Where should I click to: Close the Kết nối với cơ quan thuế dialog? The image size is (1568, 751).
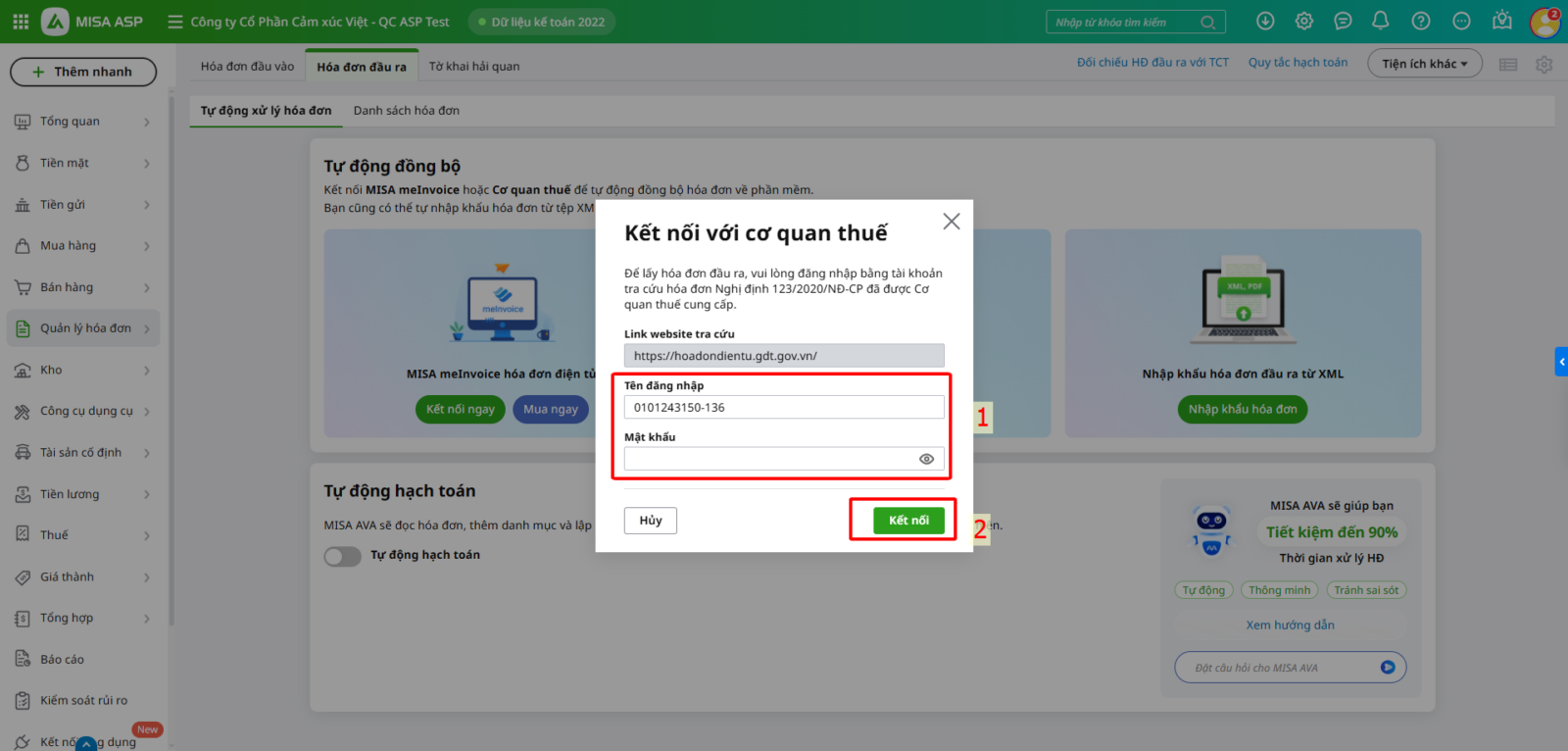pyautogui.click(x=952, y=222)
